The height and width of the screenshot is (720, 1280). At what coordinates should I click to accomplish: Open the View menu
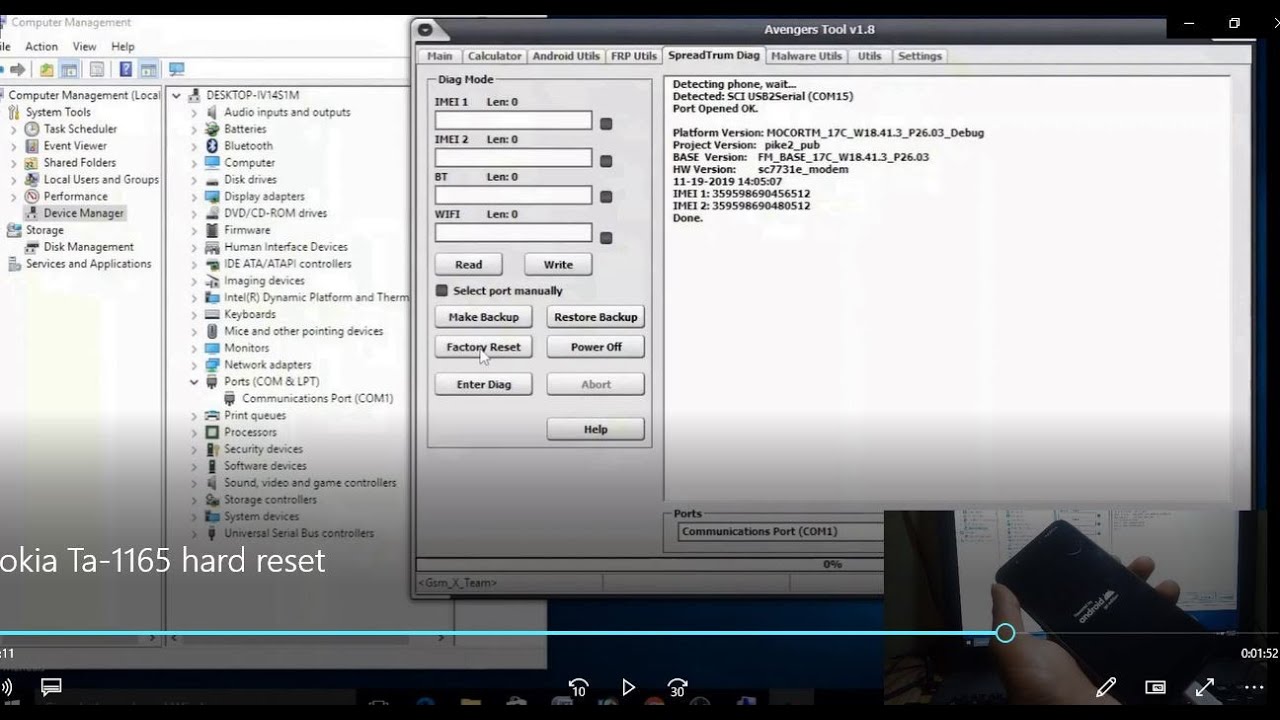(x=84, y=47)
